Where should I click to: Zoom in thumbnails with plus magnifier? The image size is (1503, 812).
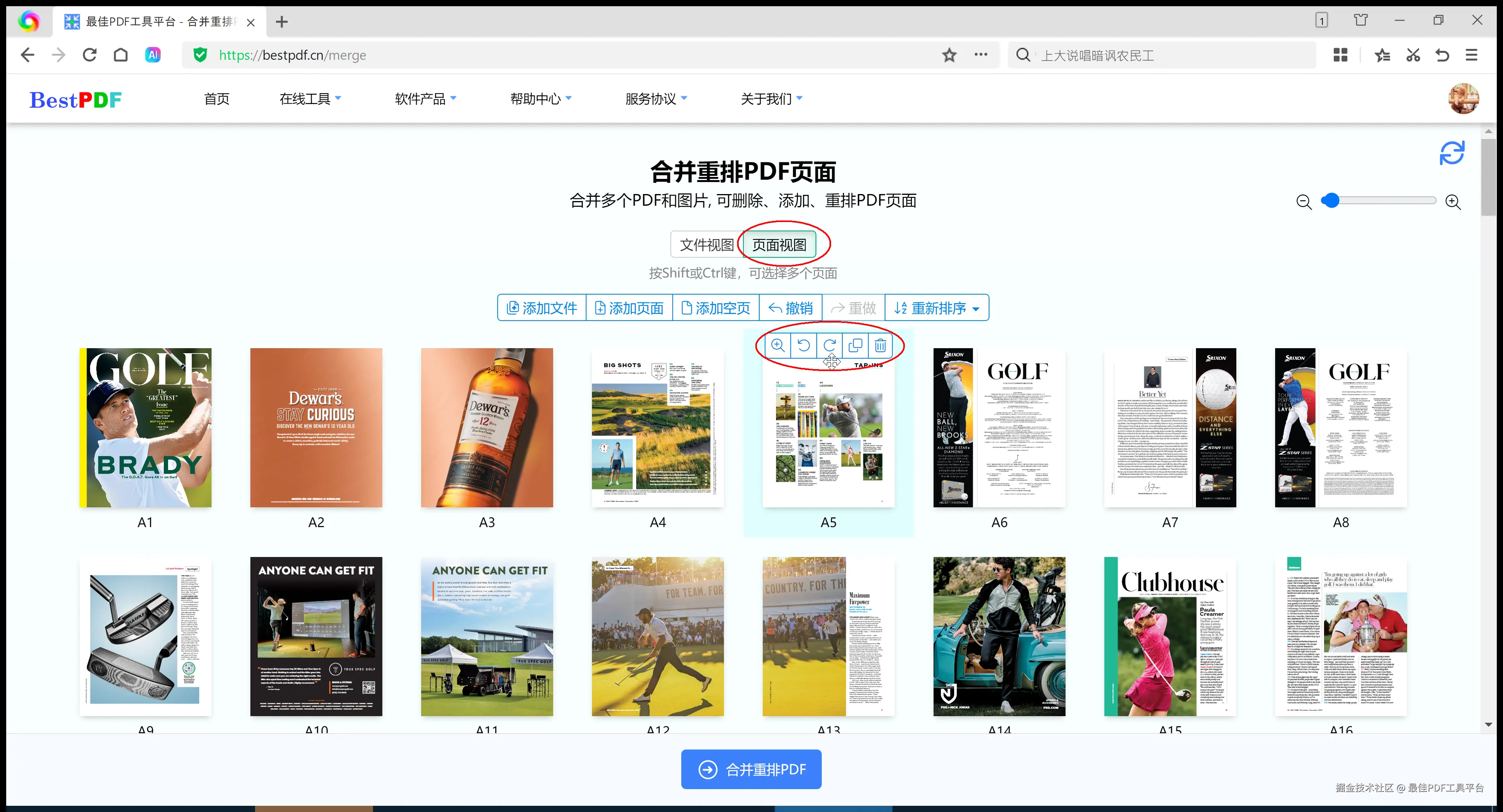[x=1453, y=202]
